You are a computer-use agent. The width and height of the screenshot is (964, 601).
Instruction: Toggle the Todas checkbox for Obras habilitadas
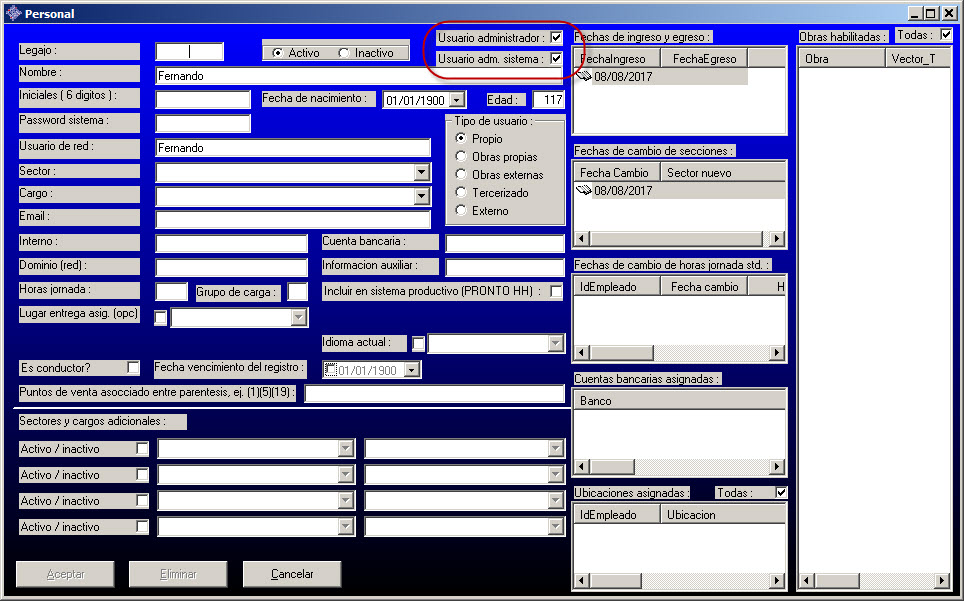coord(946,35)
